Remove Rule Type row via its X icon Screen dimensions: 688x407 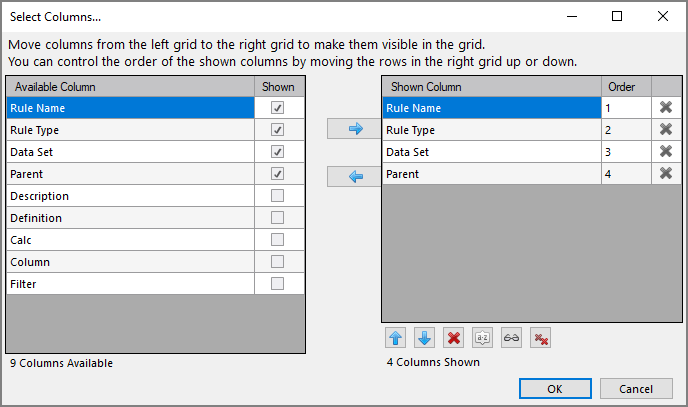[x=666, y=129]
